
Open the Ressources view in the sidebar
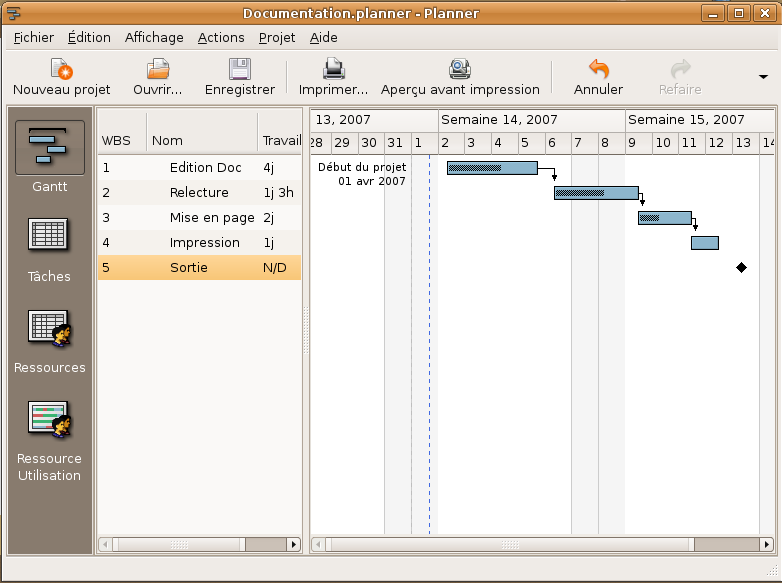(49, 328)
